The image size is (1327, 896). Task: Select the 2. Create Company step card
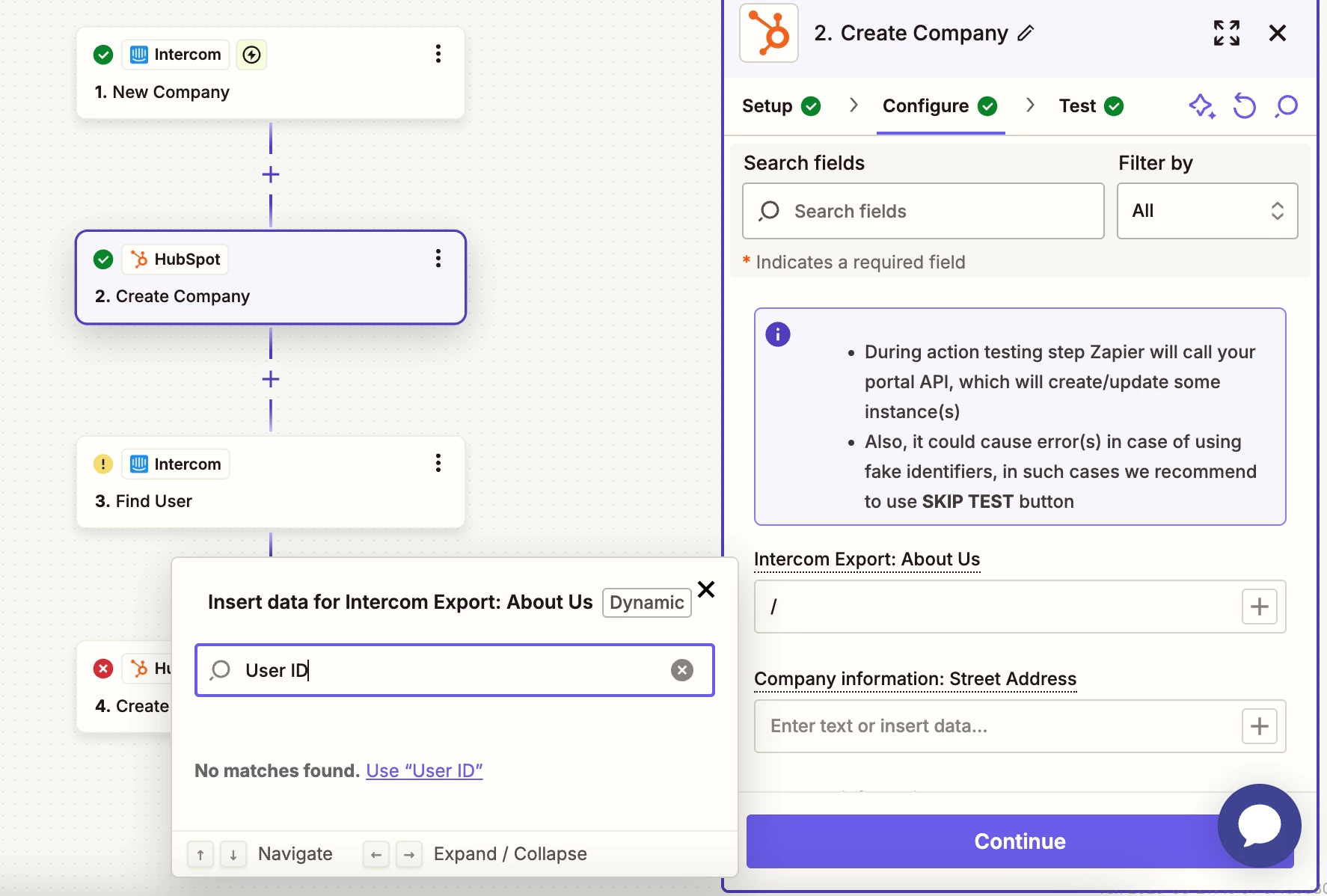(271, 277)
